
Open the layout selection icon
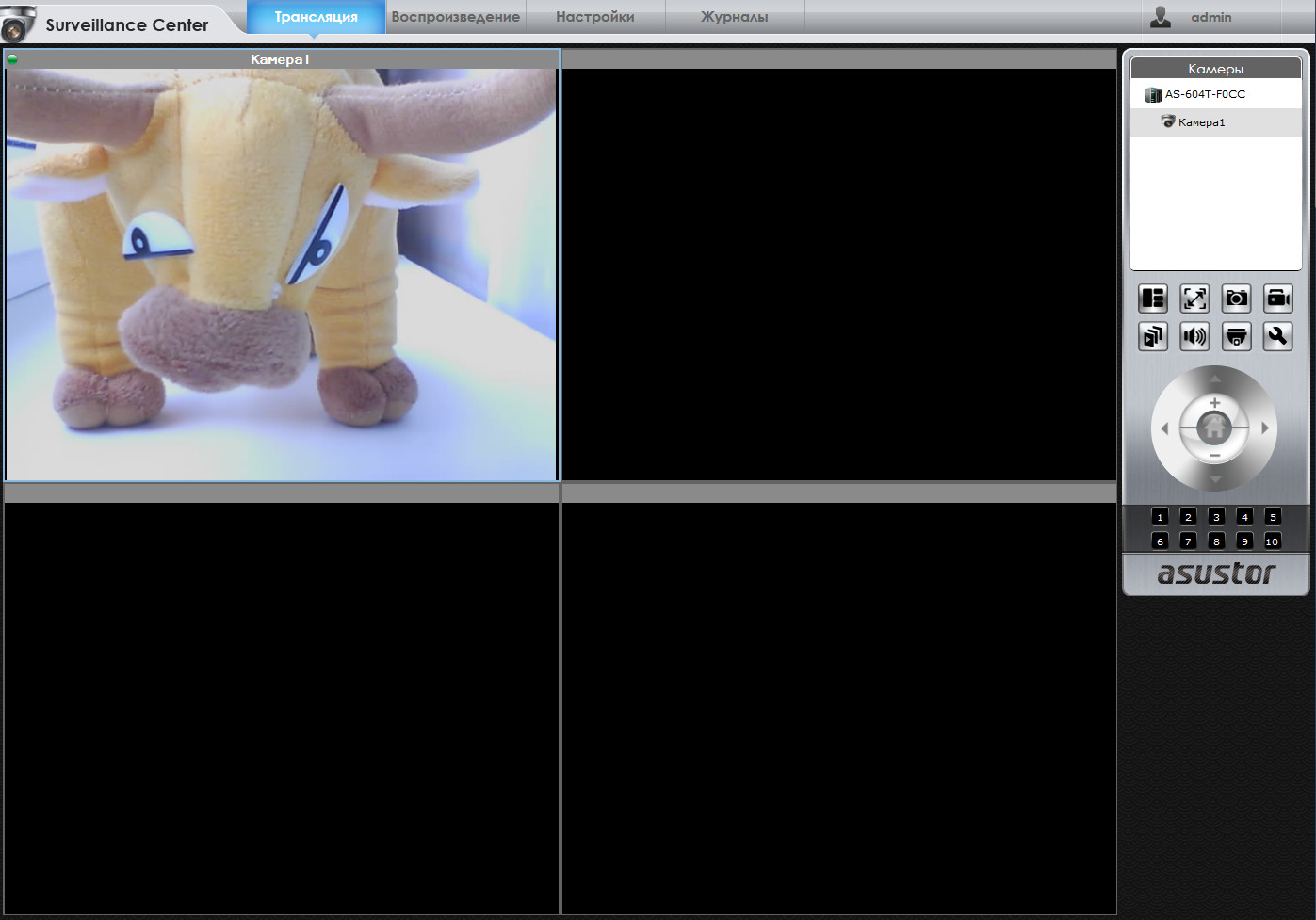(1153, 299)
